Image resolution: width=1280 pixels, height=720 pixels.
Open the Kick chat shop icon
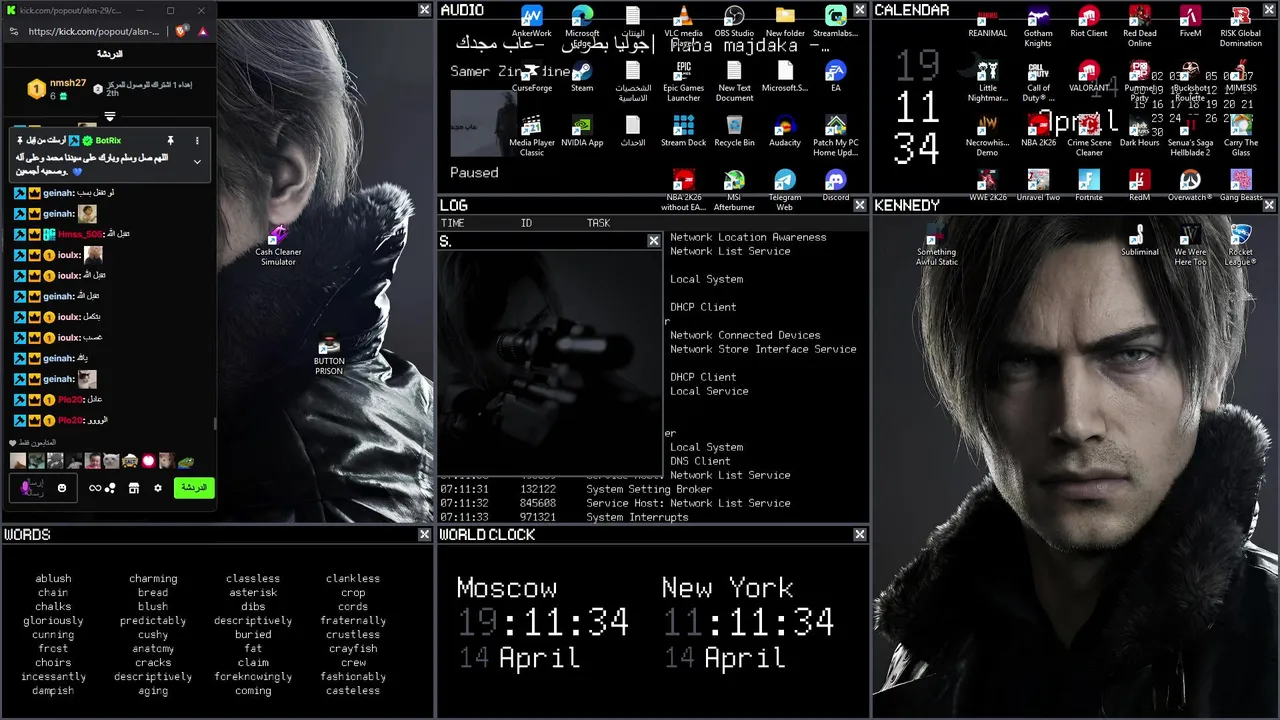pyautogui.click(x=133, y=488)
